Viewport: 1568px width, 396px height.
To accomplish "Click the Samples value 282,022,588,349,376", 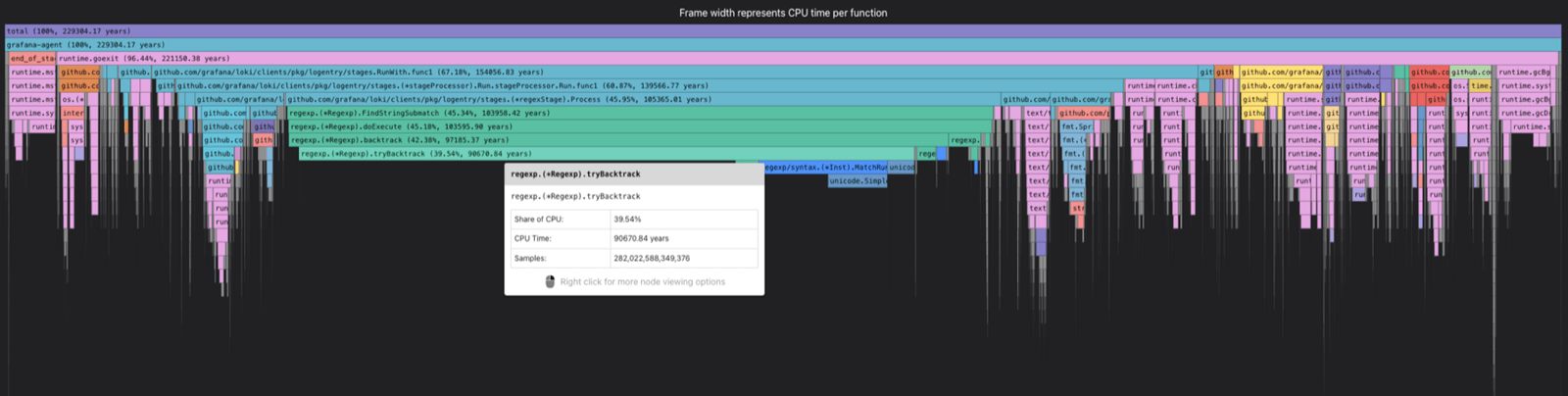I will pyautogui.click(x=652, y=258).
